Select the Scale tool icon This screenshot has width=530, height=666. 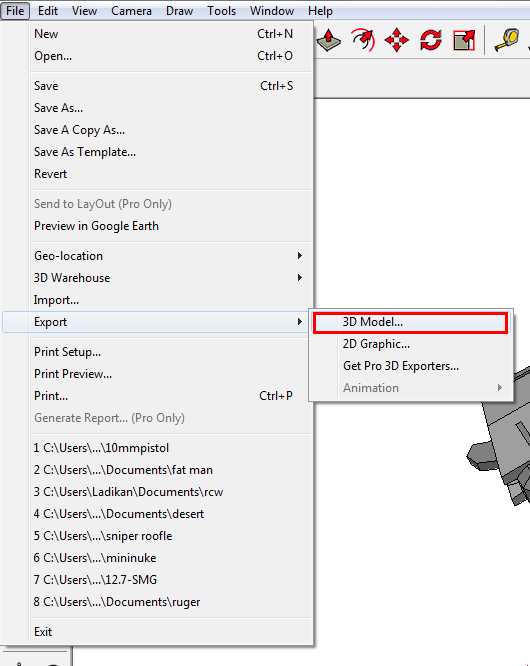pos(464,40)
